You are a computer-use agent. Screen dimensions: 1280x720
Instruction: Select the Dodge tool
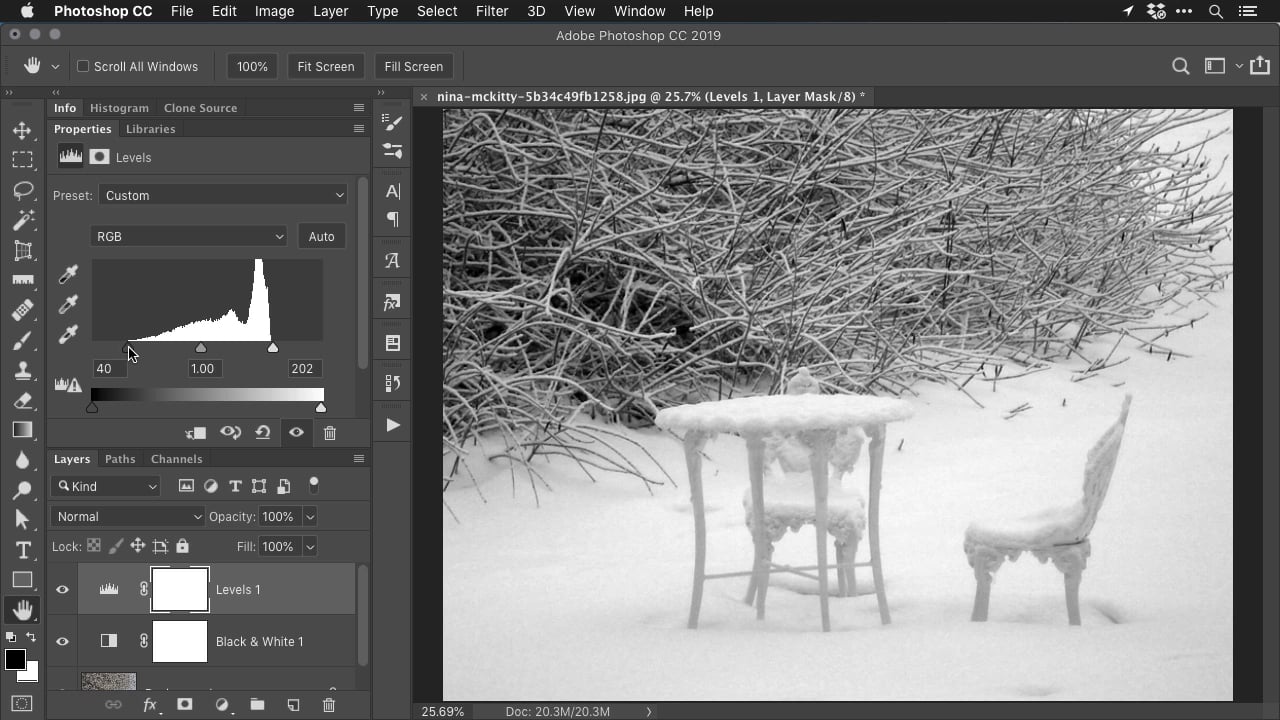tap(22, 490)
